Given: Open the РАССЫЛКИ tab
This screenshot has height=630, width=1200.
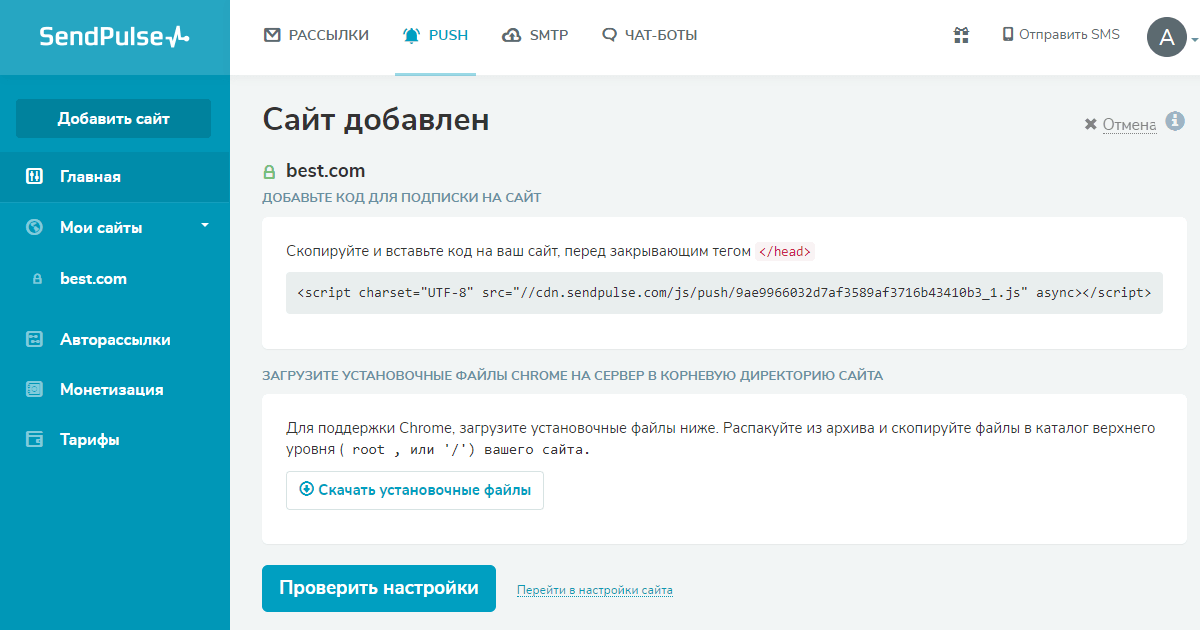Looking at the screenshot, I should click(x=316, y=36).
